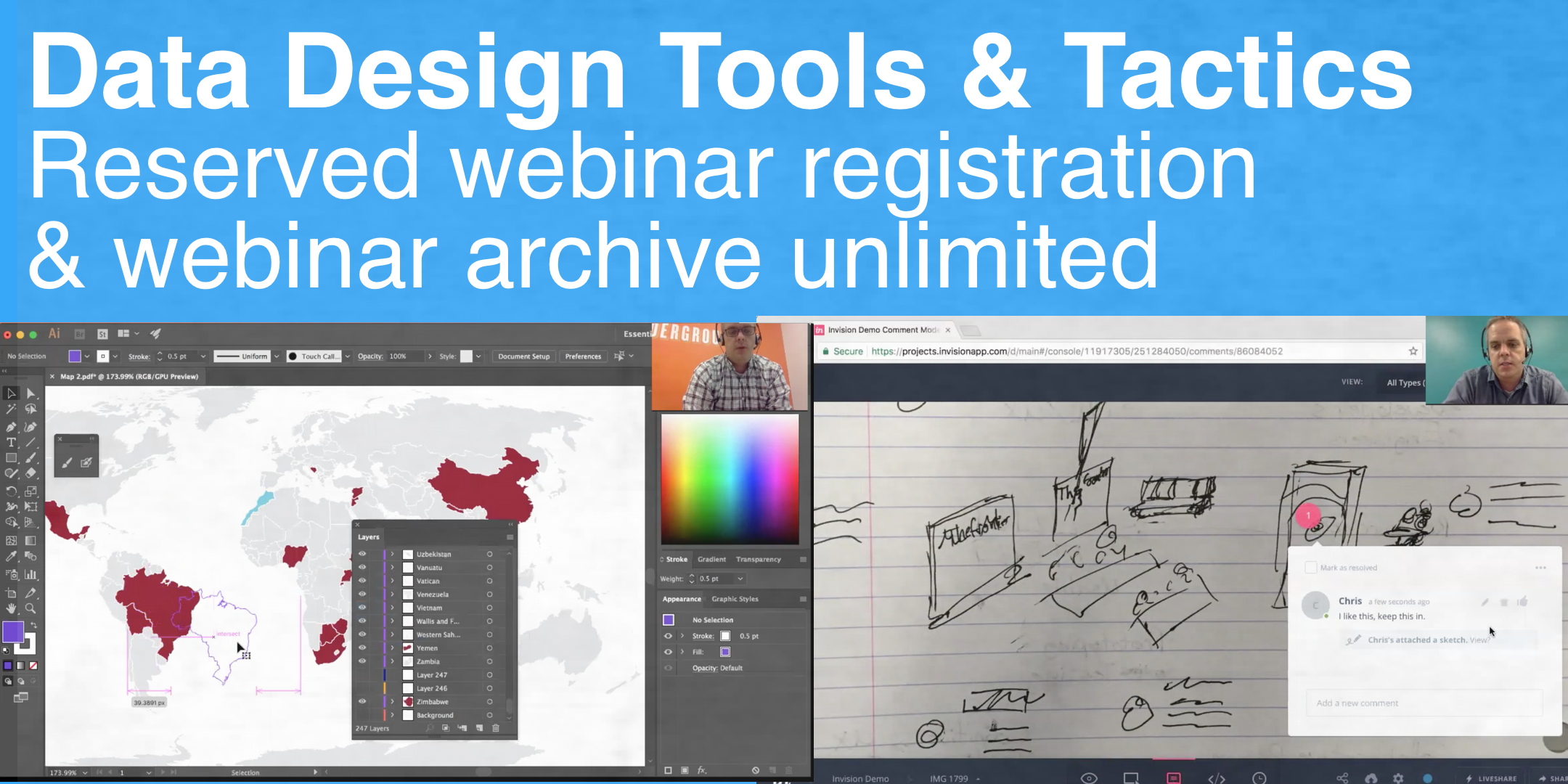Click the Add New Effect fx icon
This screenshot has width=1568, height=784.
pyautogui.click(x=702, y=770)
